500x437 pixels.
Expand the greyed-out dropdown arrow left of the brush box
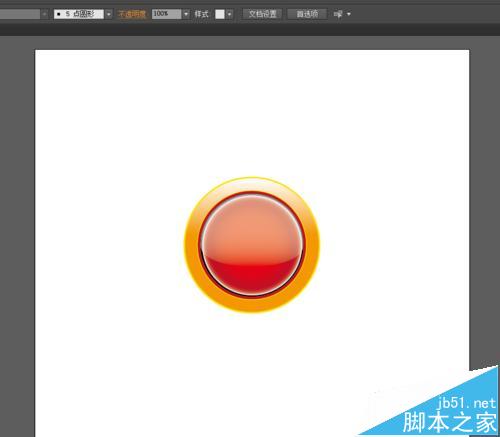tap(45, 14)
